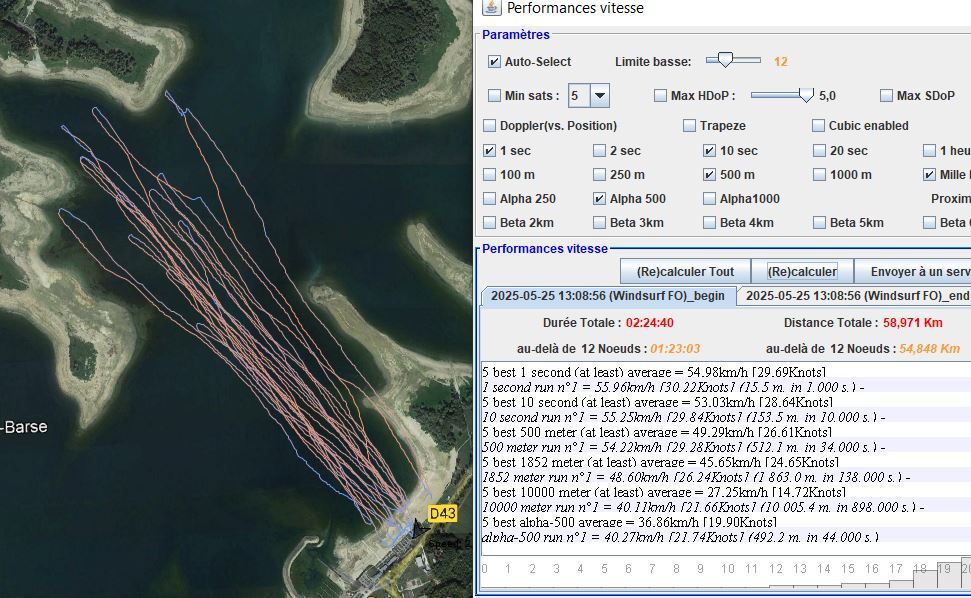971x598 pixels.
Task: Enable the Doppler(vs. Position) option
Action: point(490,126)
